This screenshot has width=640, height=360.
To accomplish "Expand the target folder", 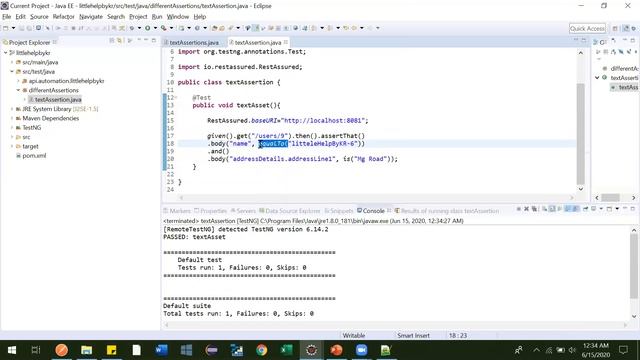I will tap(12, 147).
